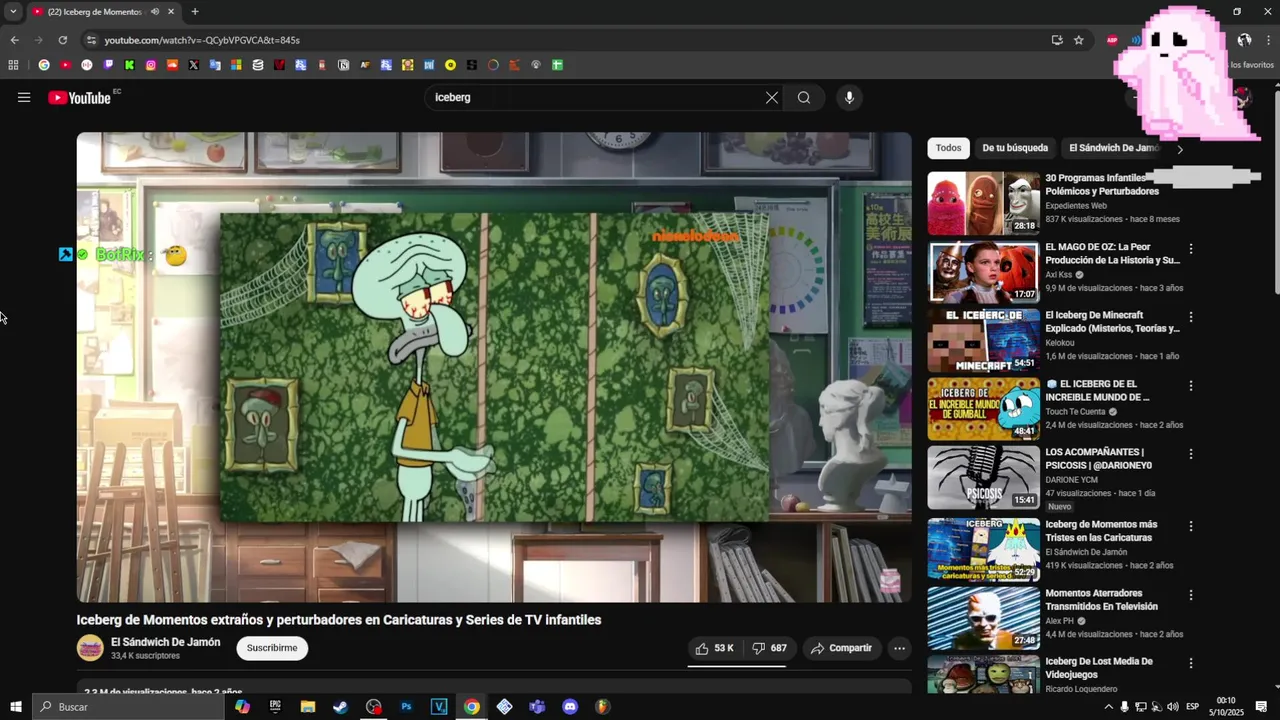The image size is (1280, 720).
Task: Open El Sándwich De Jamón channel name link
Action: pos(165,642)
